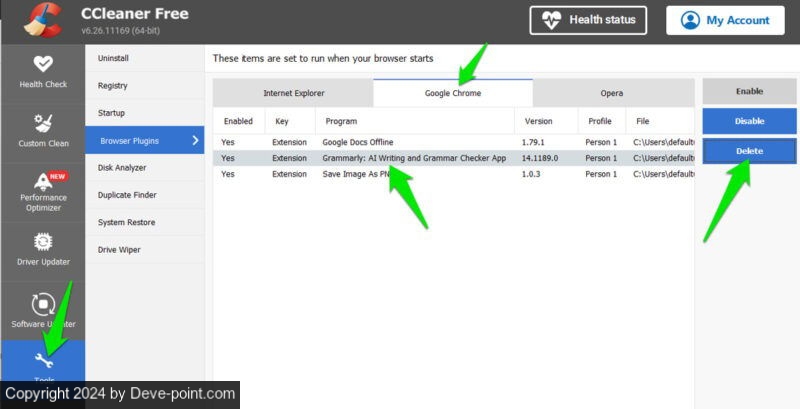Open Performance Optimizer rocket icon
This screenshot has height=409, width=800.
pyautogui.click(x=43, y=182)
